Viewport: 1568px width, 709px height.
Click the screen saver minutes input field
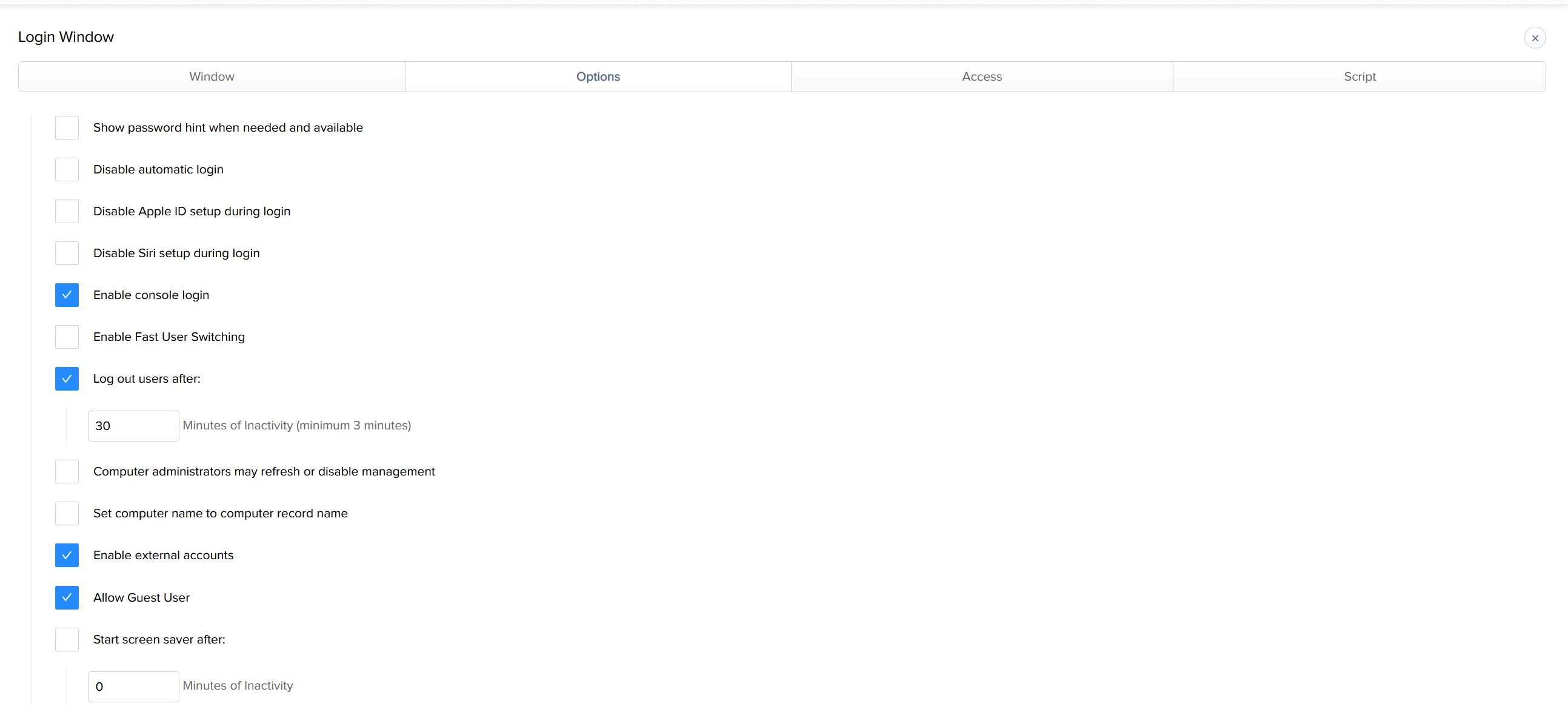133,687
